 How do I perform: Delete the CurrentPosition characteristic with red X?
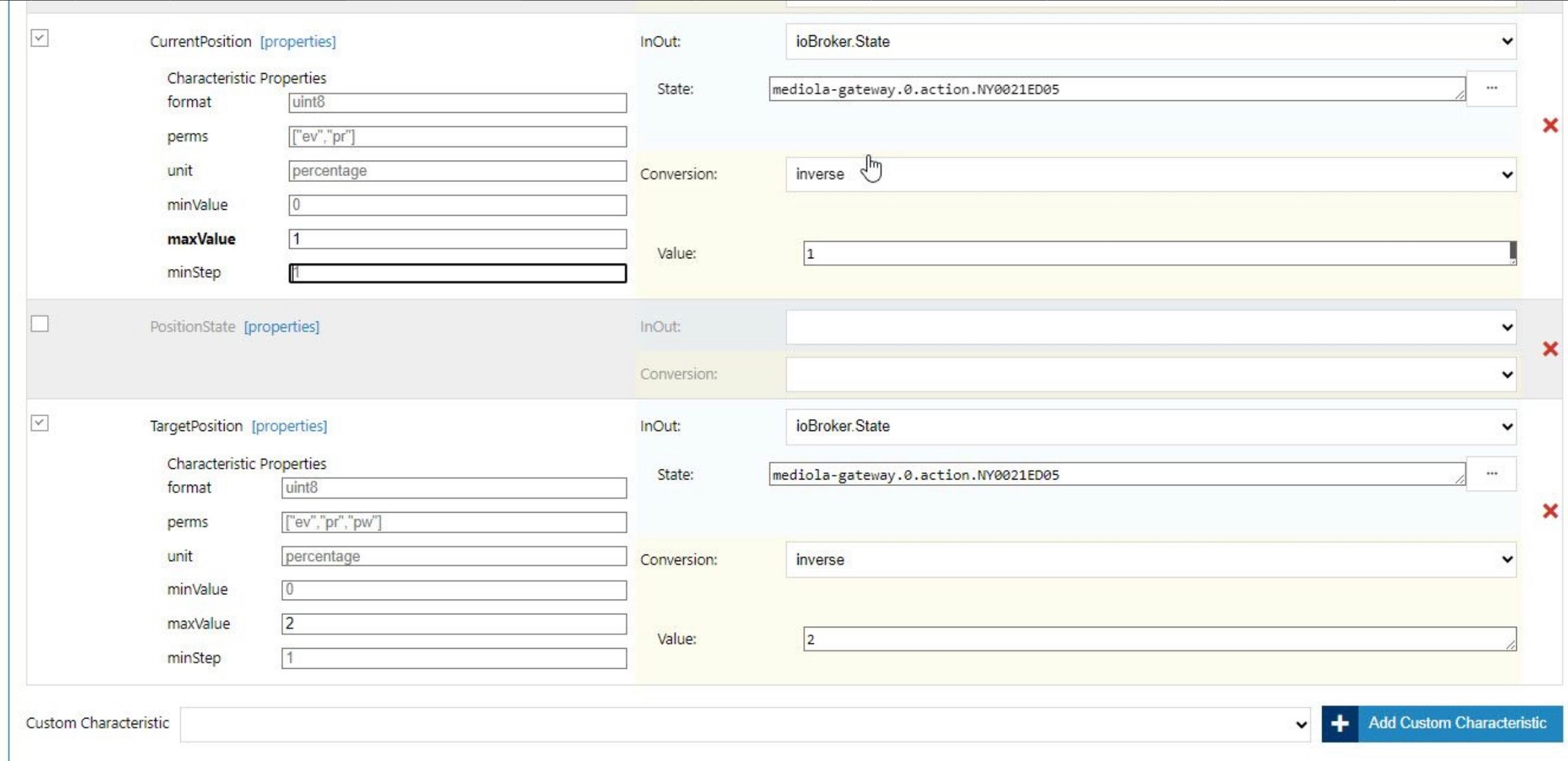click(x=1549, y=126)
